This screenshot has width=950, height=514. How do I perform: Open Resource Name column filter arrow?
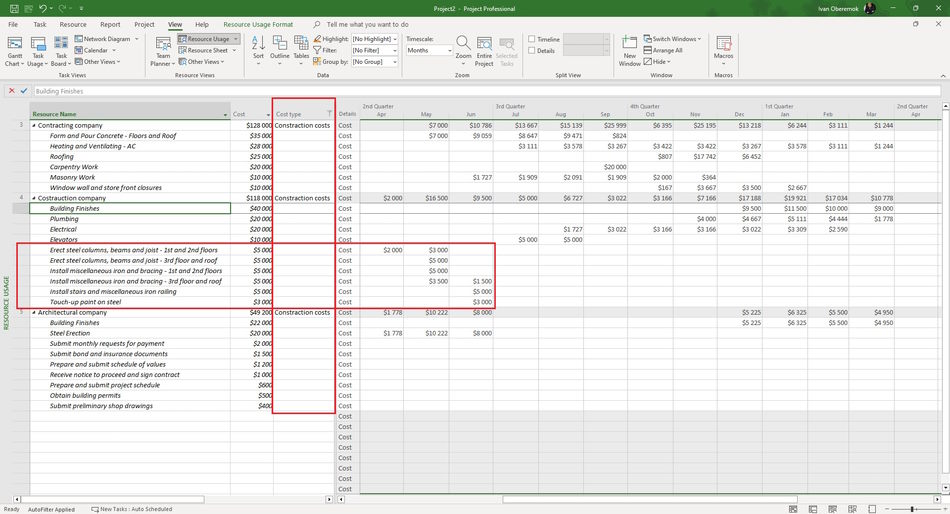(x=225, y=115)
